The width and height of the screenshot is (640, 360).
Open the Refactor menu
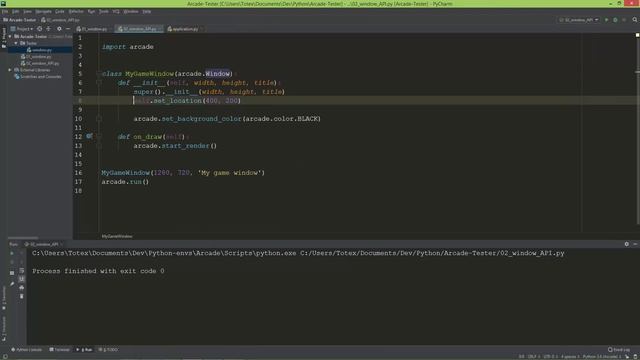(76, 11)
